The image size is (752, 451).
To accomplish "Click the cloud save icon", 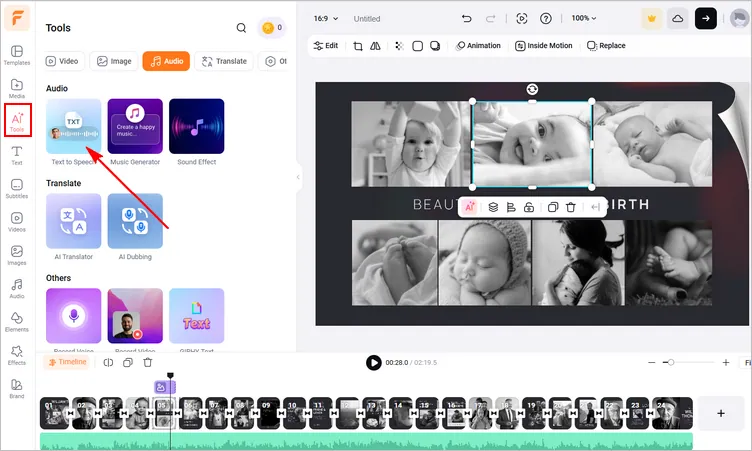I will coord(678,19).
